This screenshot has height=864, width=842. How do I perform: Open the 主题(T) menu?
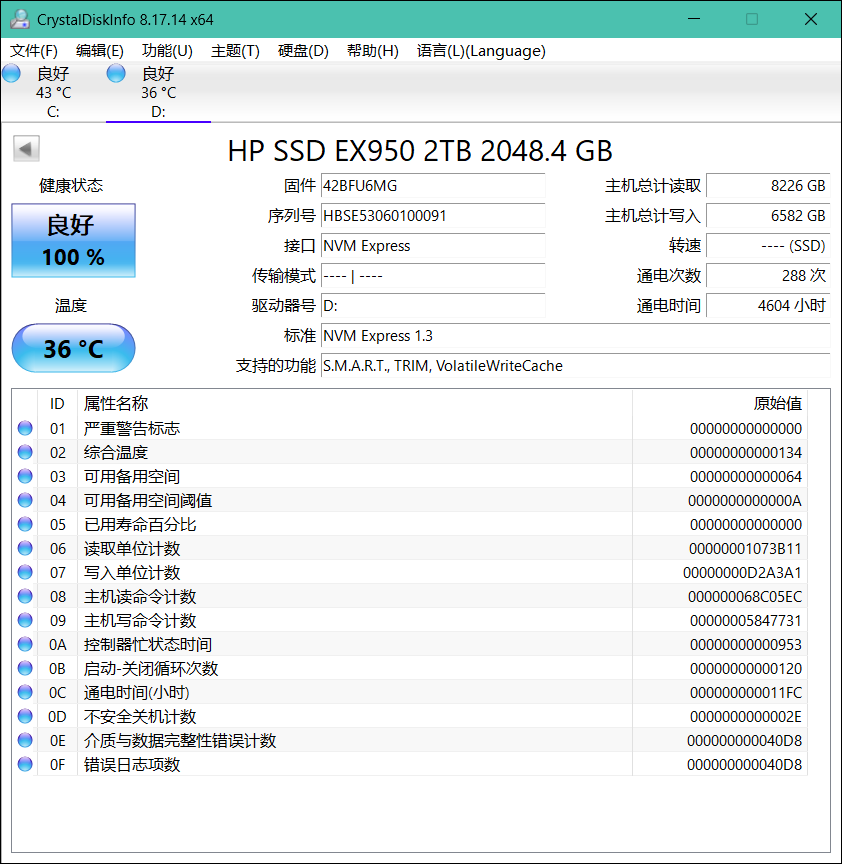[x=235, y=51]
